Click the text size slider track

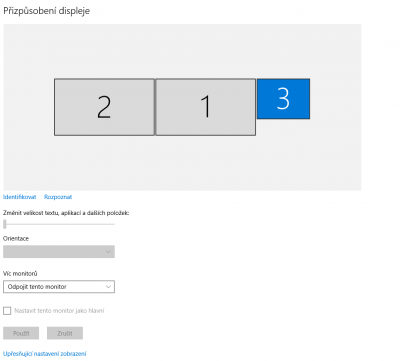coord(60,224)
